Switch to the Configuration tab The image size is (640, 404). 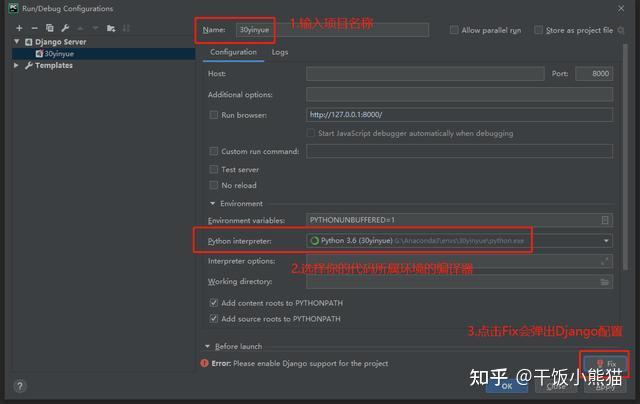click(233, 52)
